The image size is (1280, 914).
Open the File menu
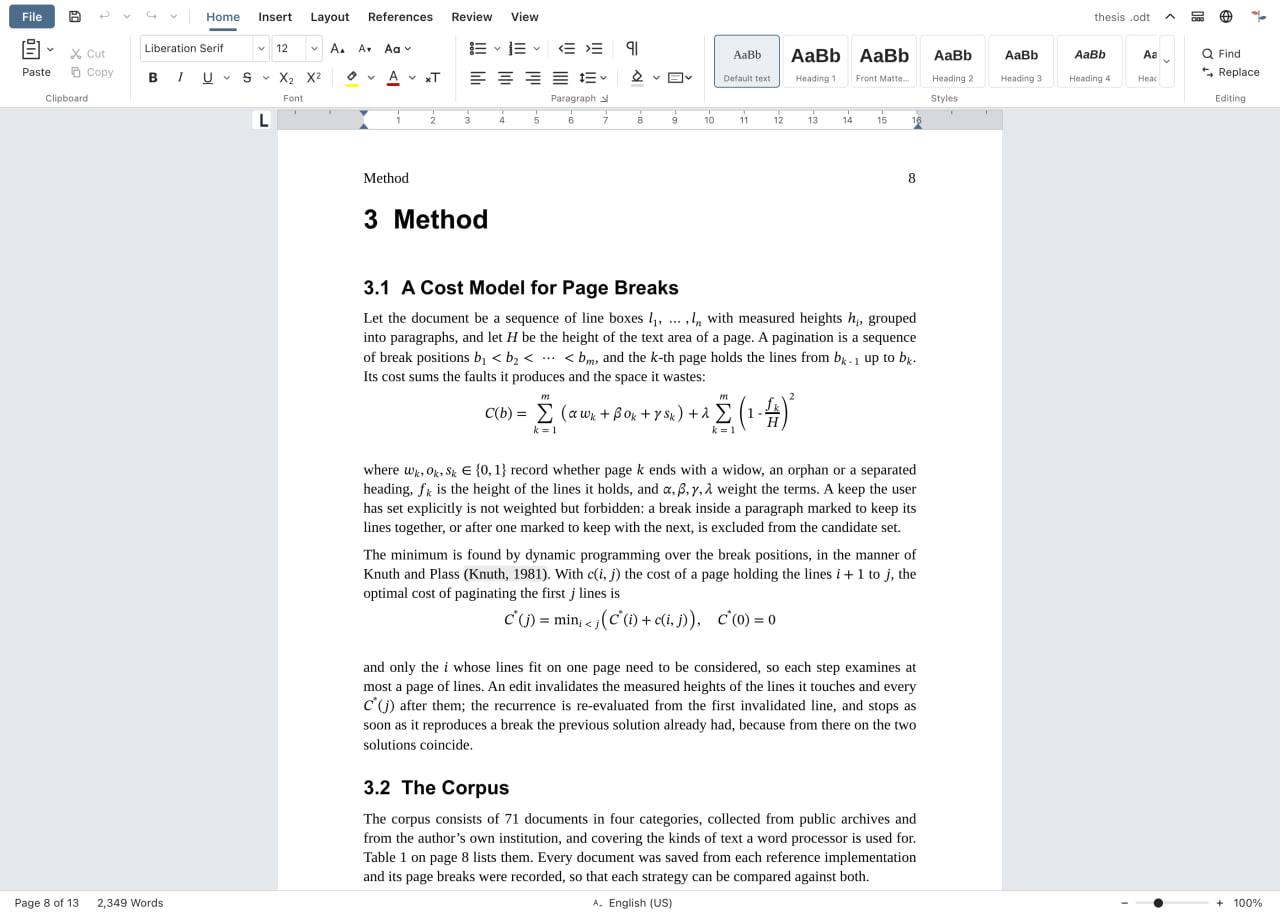pos(32,17)
